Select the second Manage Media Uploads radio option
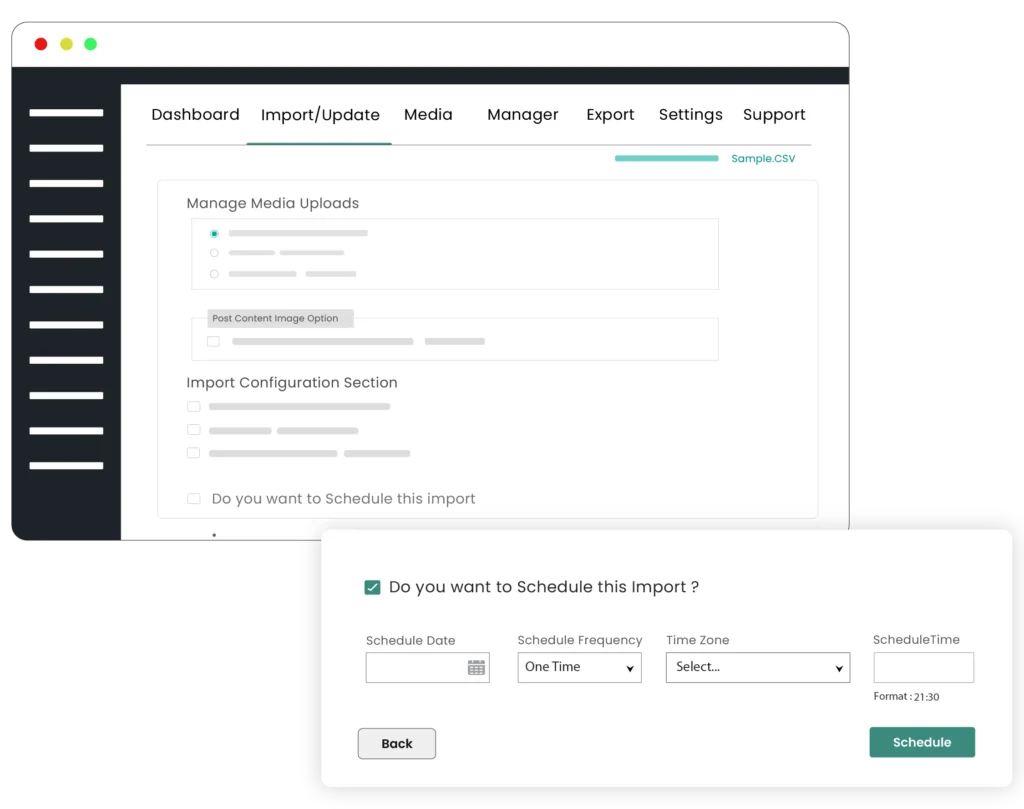The width and height of the screenshot is (1024, 809). pyautogui.click(x=213, y=253)
